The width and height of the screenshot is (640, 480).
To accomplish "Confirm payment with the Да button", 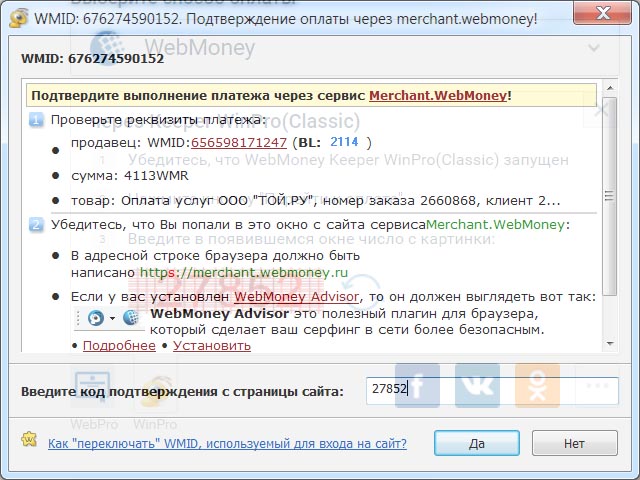I will pos(476,443).
